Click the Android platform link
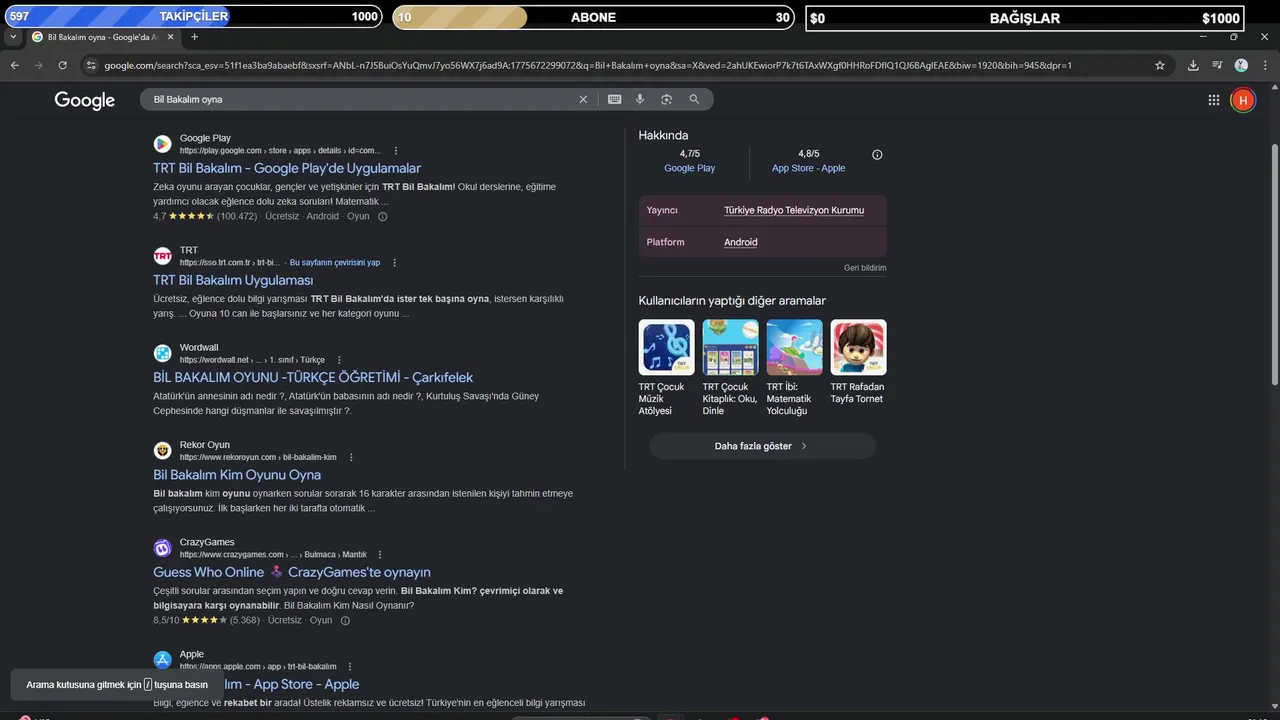The width and height of the screenshot is (1280, 720). click(741, 242)
